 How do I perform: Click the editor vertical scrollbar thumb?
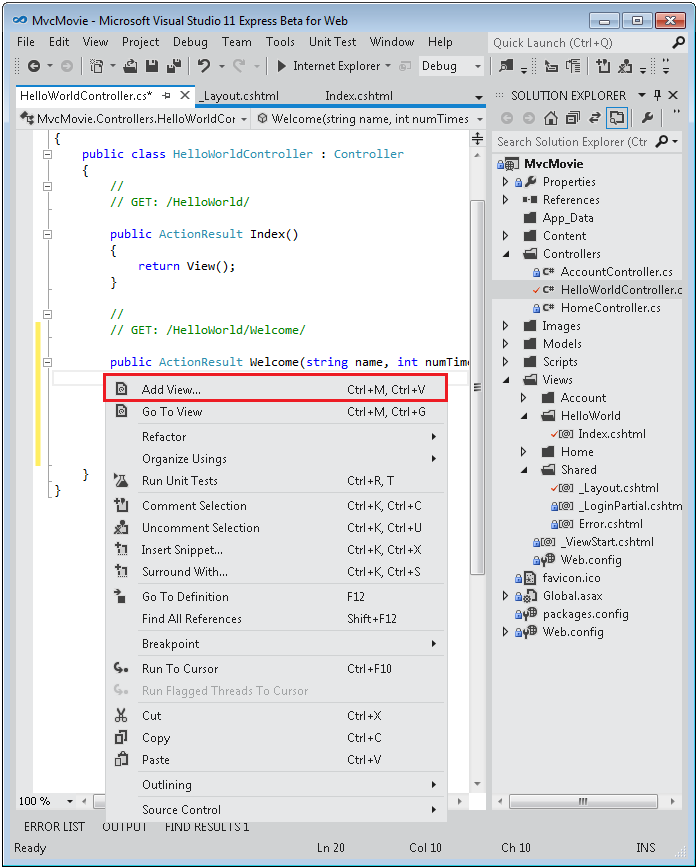click(477, 388)
